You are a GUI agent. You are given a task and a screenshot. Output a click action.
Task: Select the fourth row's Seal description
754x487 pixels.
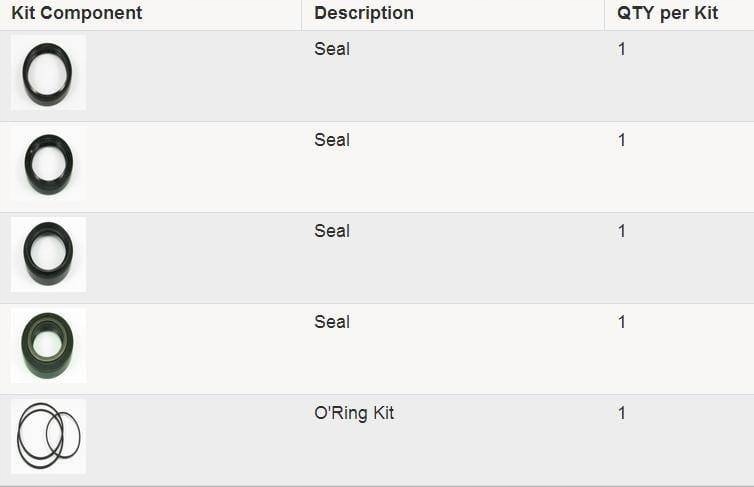pos(332,322)
